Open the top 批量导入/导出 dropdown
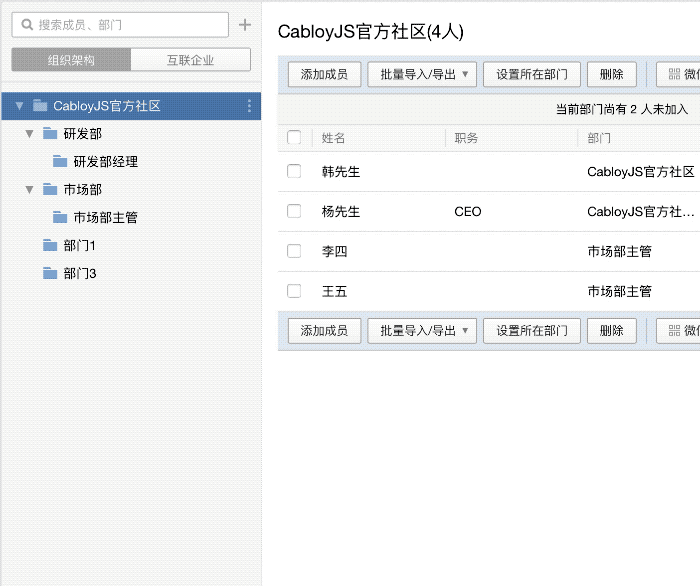The image size is (700, 586). point(422,74)
